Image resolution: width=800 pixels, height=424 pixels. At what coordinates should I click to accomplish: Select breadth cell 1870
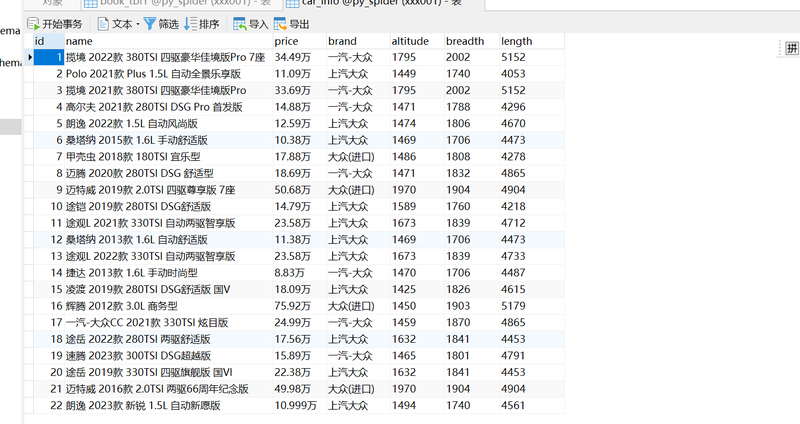click(472, 322)
